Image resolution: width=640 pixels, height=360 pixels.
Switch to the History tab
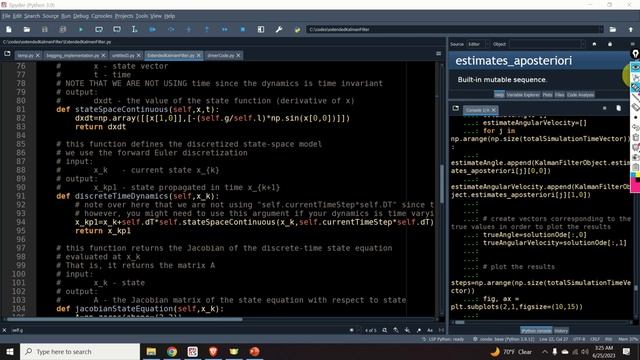[x=561, y=331]
